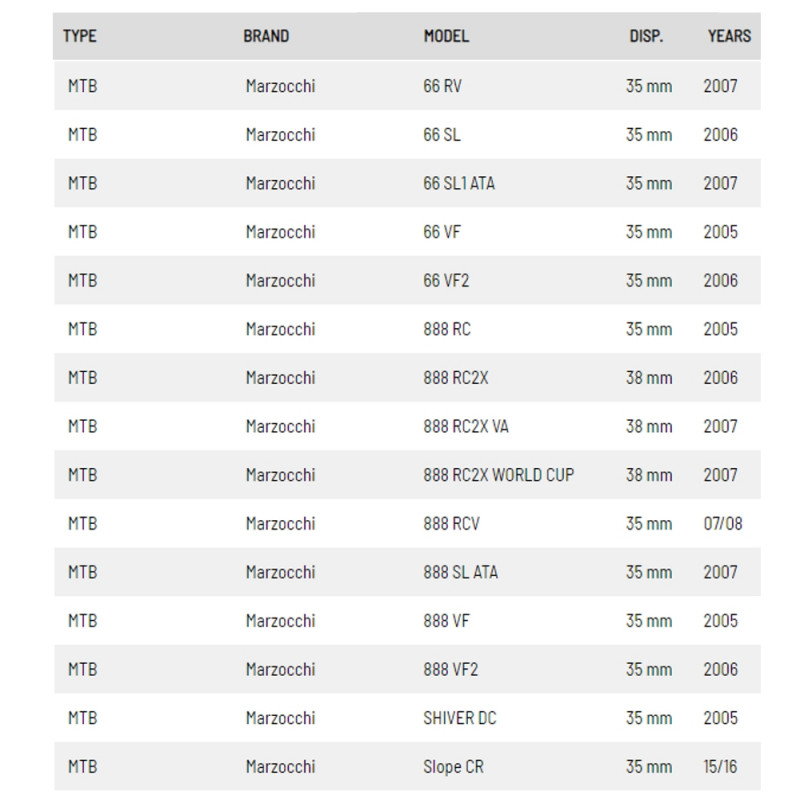The height and width of the screenshot is (800, 800).
Task: Select the 888 VF2 model entry
Action: point(450,669)
